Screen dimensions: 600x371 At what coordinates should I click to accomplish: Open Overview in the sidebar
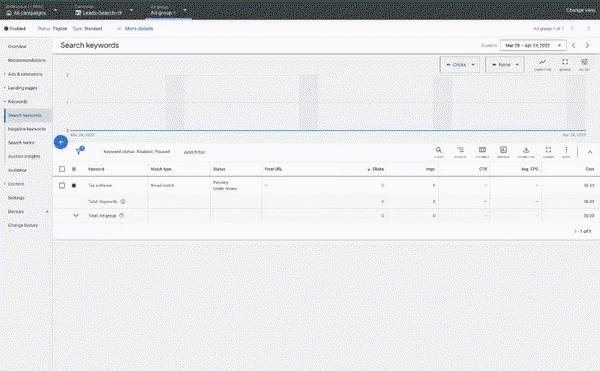17,46
